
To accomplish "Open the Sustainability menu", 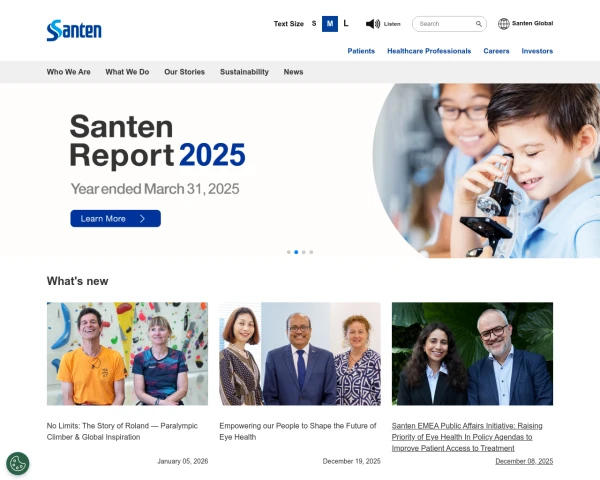I will click(244, 72).
